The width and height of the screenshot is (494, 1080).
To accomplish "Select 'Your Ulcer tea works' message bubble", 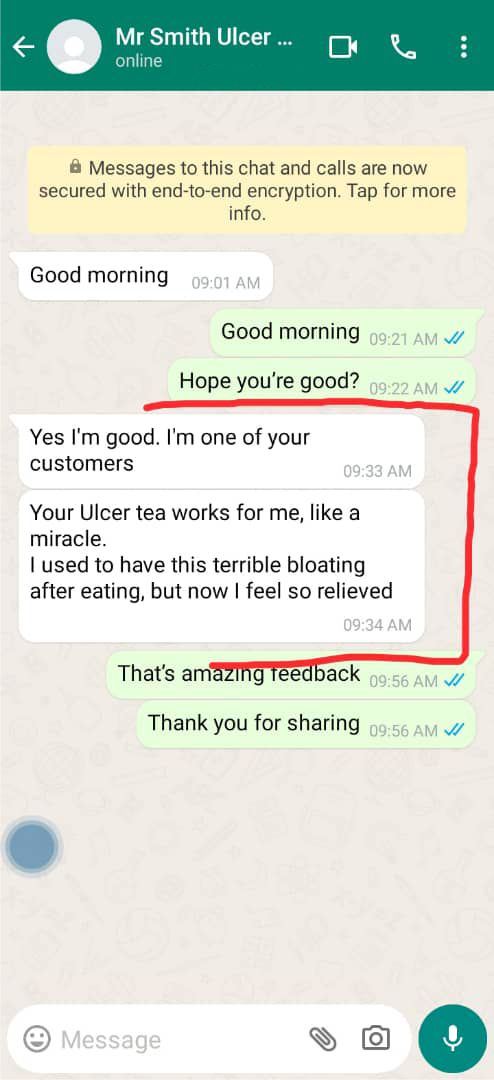I will 221,566.
